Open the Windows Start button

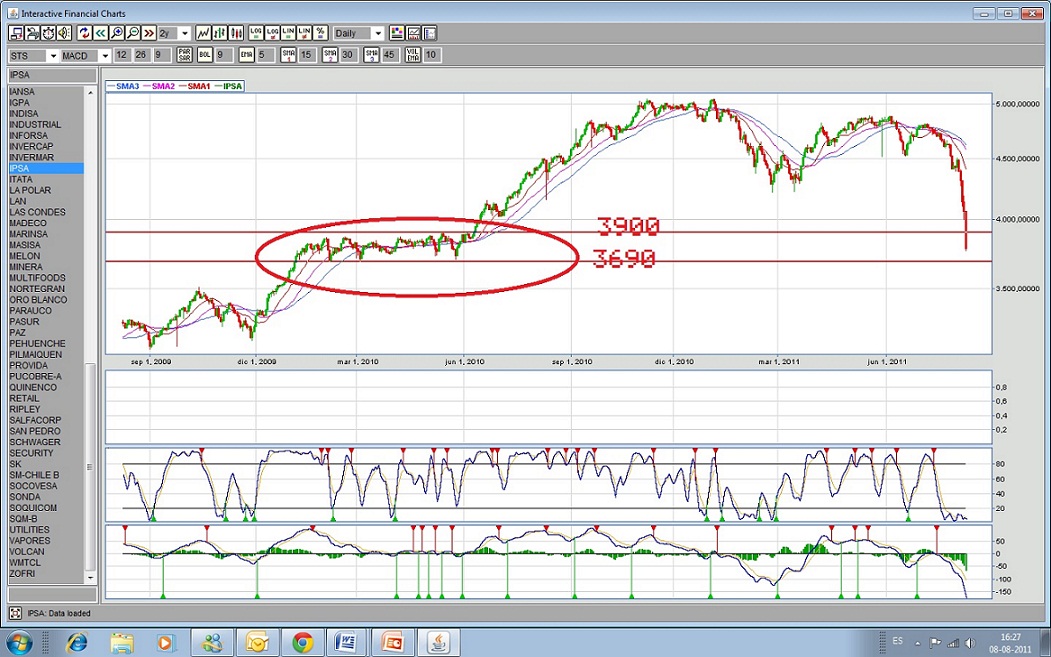pos(18,643)
